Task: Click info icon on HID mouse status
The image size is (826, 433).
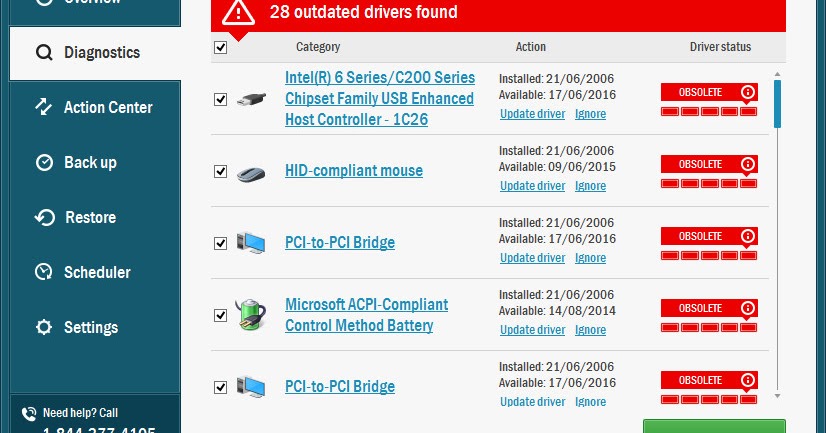Action: (747, 164)
